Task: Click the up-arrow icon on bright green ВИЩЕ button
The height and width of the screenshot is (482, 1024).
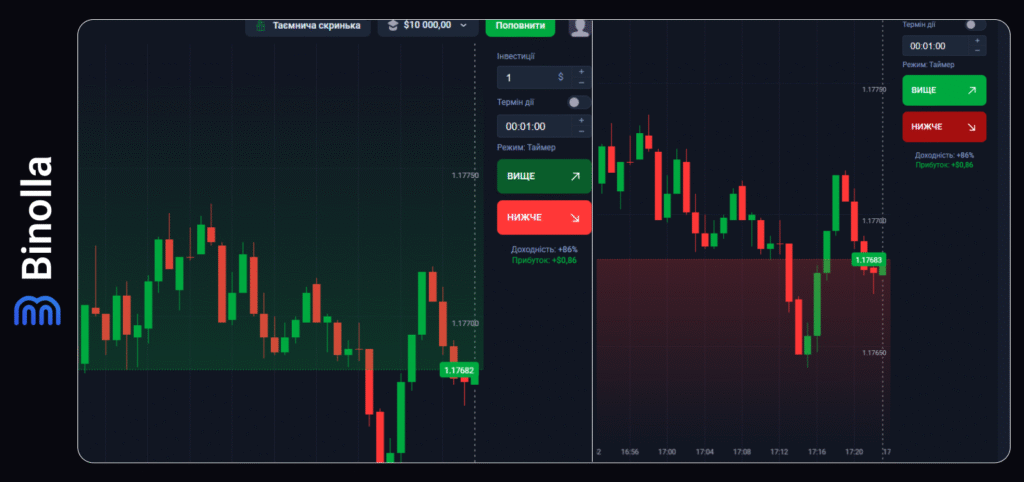Action: [x=972, y=90]
